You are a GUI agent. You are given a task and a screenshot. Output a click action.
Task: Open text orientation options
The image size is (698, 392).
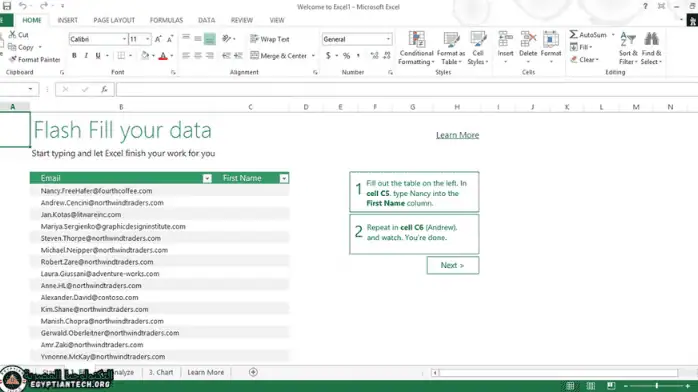228,39
